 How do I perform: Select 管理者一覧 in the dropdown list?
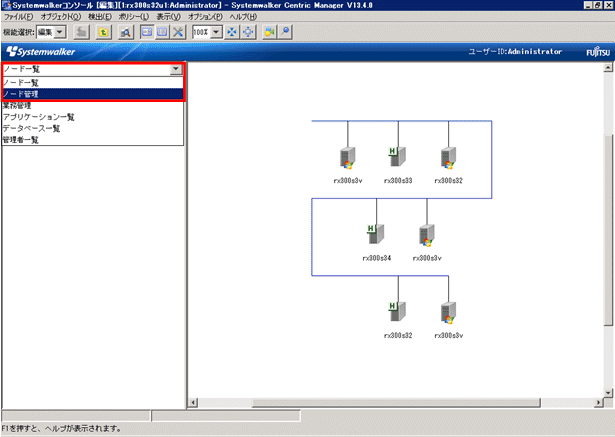(x=93, y=140)
